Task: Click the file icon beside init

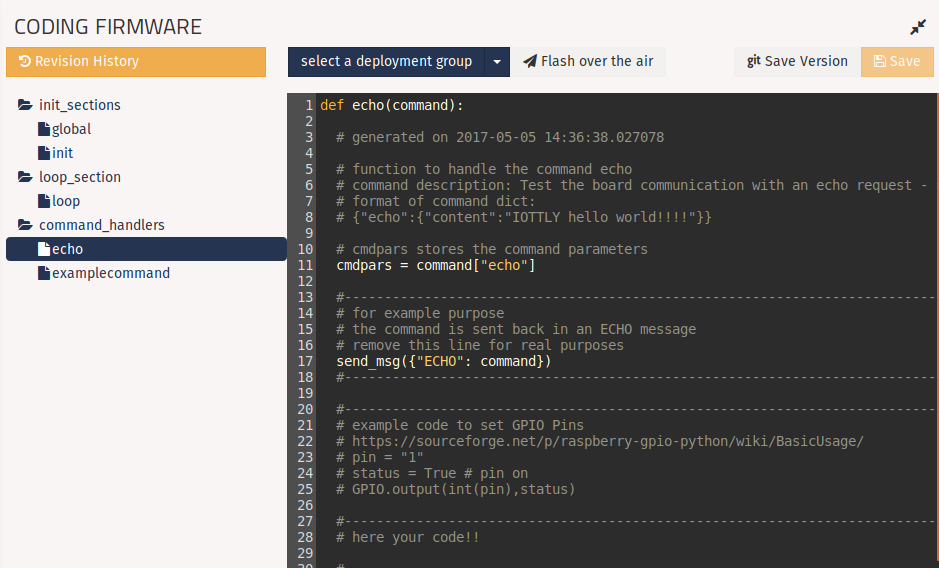Action: pyautogui.click(x=43, y=153)
